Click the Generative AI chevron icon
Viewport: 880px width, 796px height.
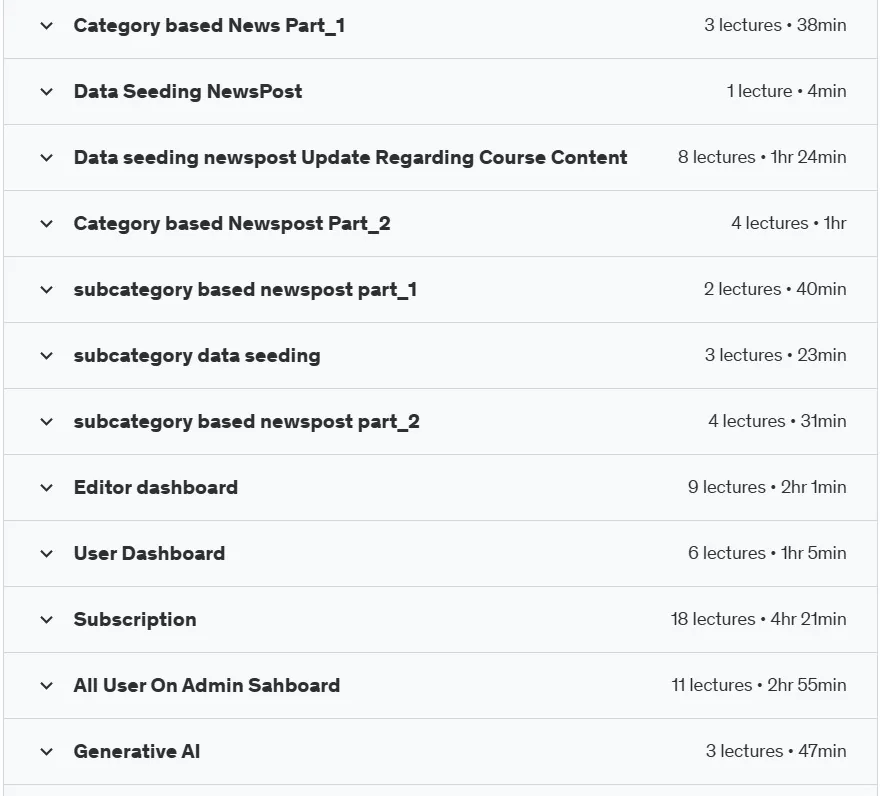(47, 752)
